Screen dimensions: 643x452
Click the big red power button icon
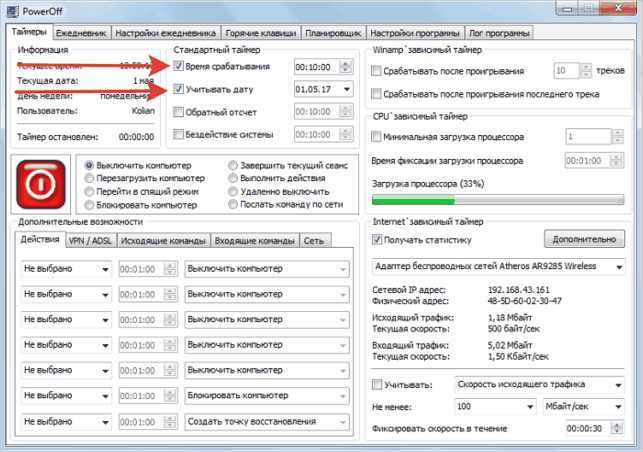pos(41,185)
